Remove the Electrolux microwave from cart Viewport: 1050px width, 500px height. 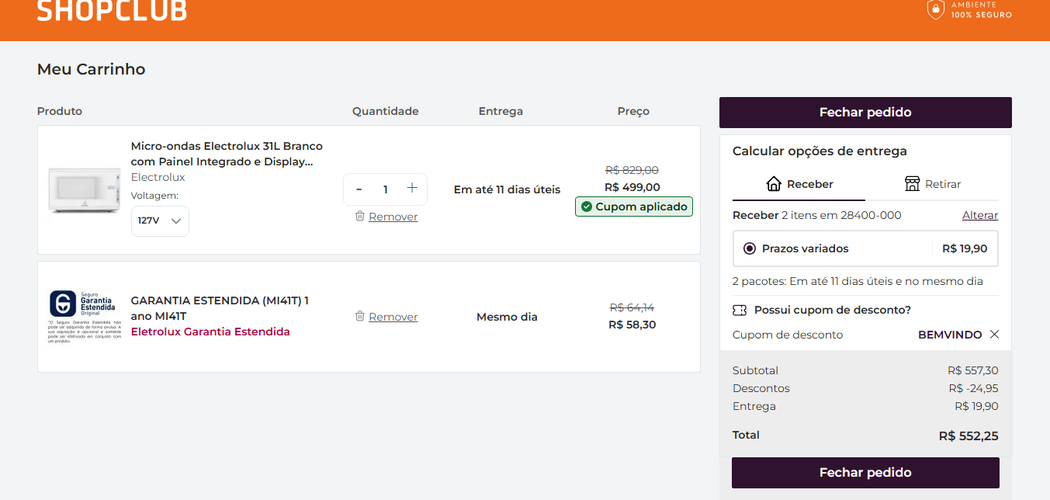(392, 217)
